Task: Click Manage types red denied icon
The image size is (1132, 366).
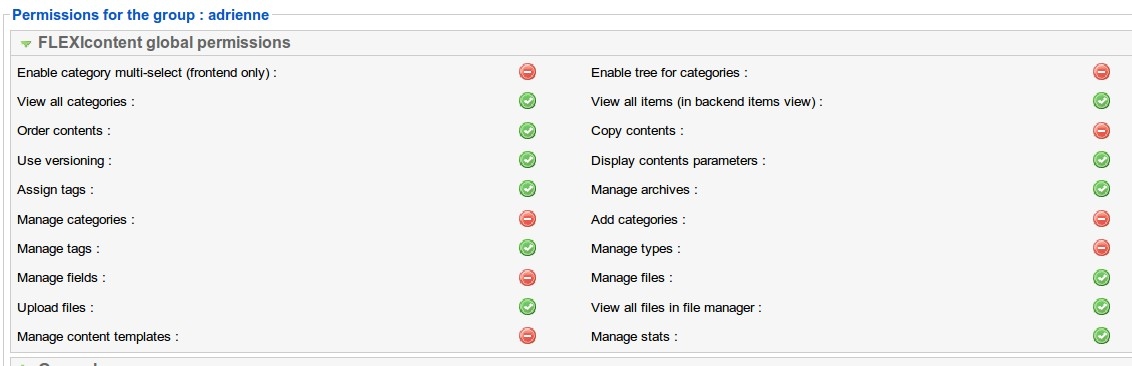Action: pyautogui.click(x=1101, y=248)
